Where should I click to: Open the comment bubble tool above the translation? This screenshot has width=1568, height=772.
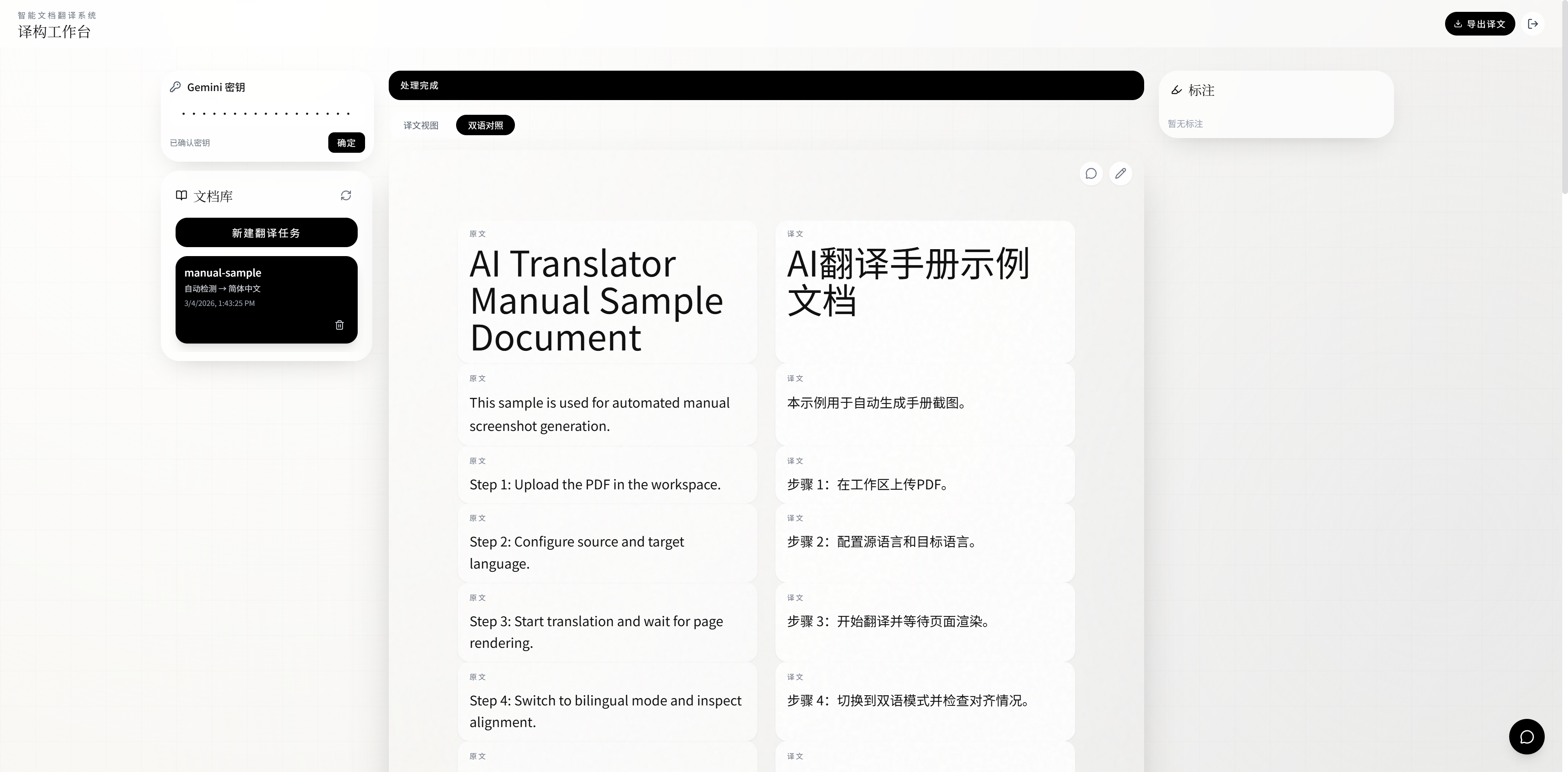(x=1090, y=174)
